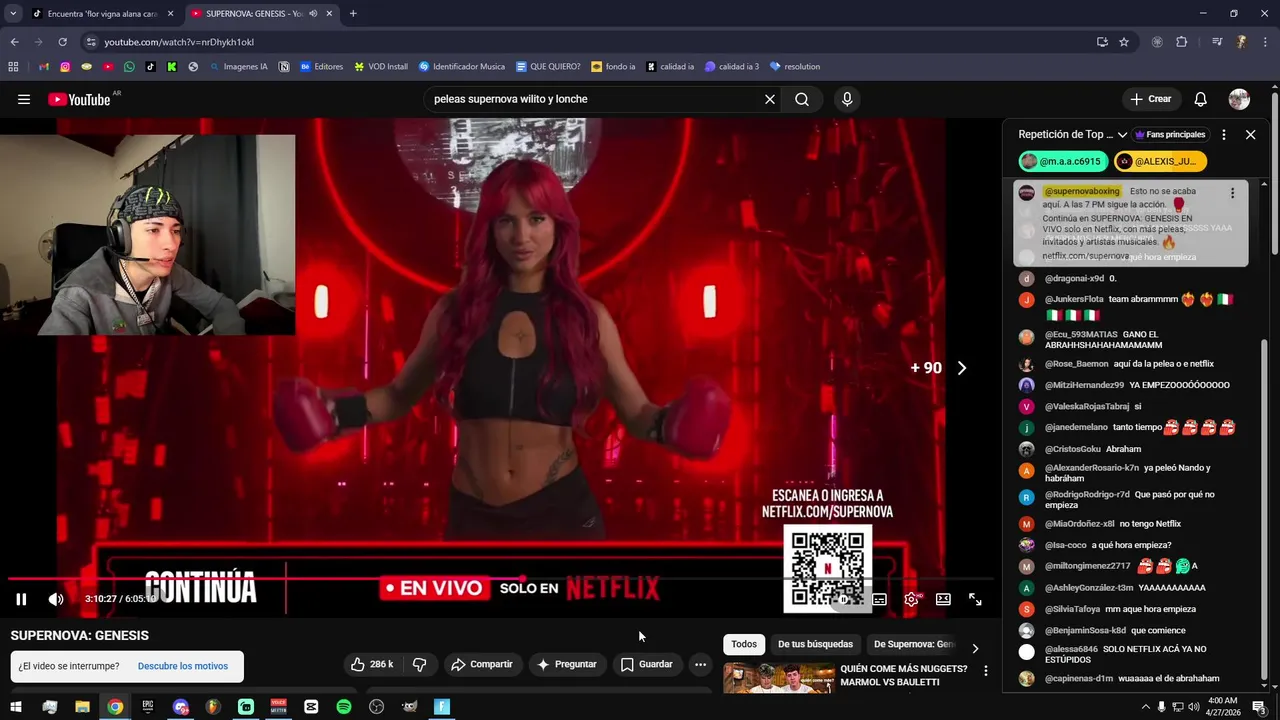
Task: Open options for Marmol vs Bauletti video
Action: 985,671
